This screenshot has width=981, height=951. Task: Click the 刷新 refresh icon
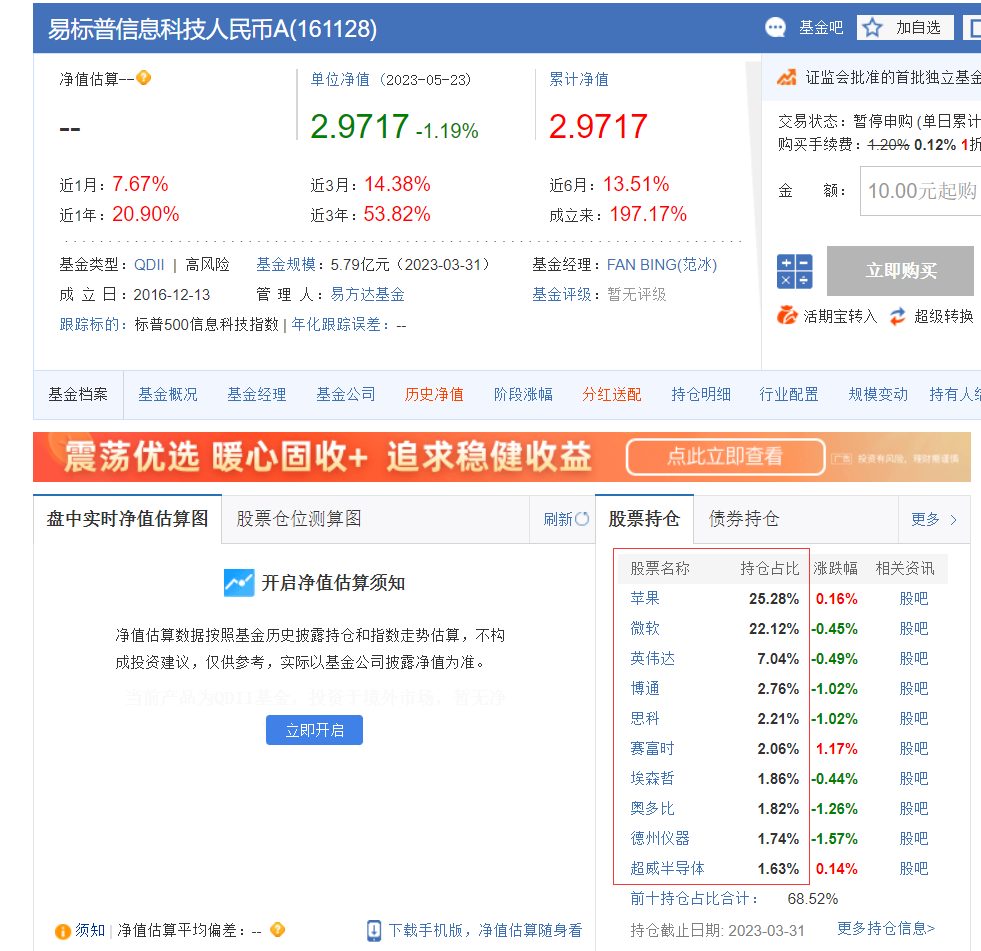coord(583,519)
